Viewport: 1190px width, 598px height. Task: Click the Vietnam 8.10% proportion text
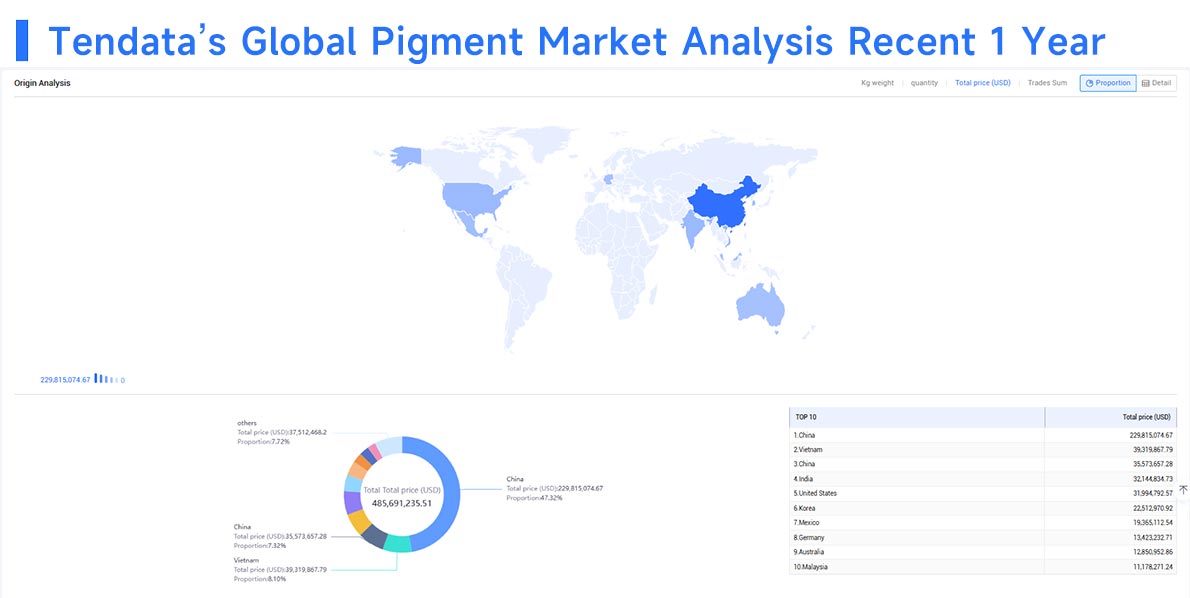pos(260,579)
